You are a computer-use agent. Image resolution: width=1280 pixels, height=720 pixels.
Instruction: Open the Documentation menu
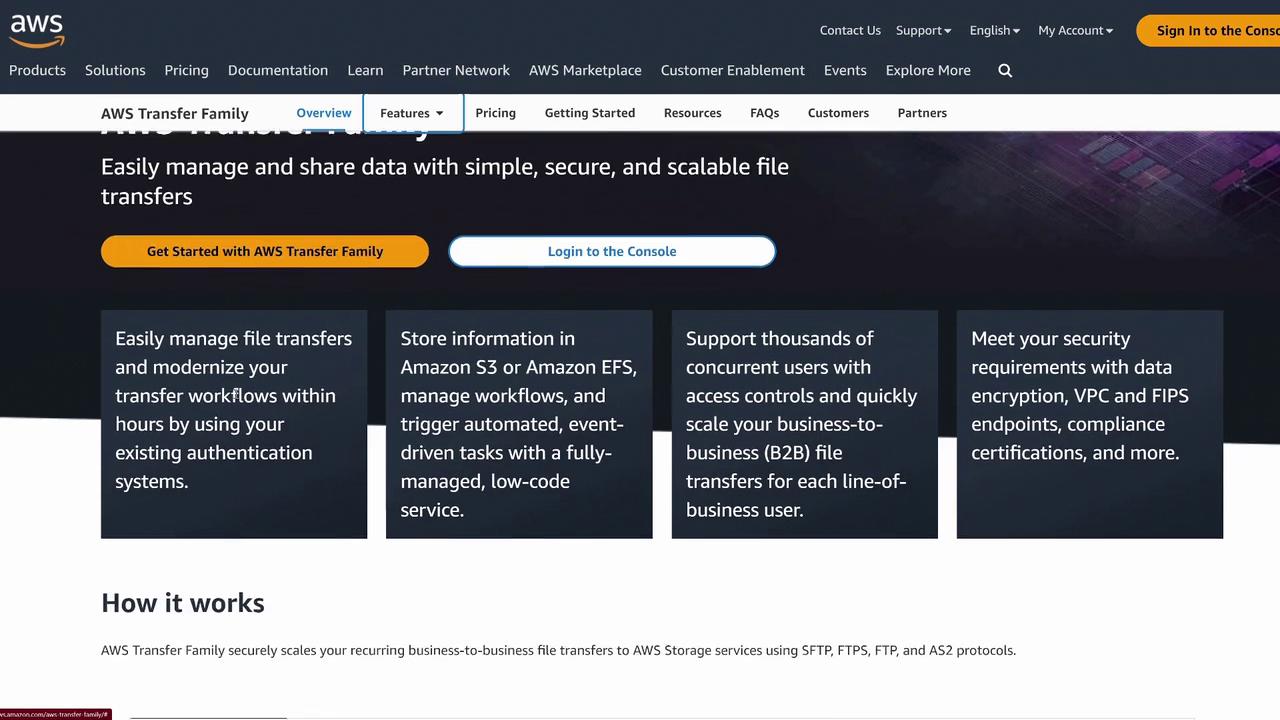(278, 70)
